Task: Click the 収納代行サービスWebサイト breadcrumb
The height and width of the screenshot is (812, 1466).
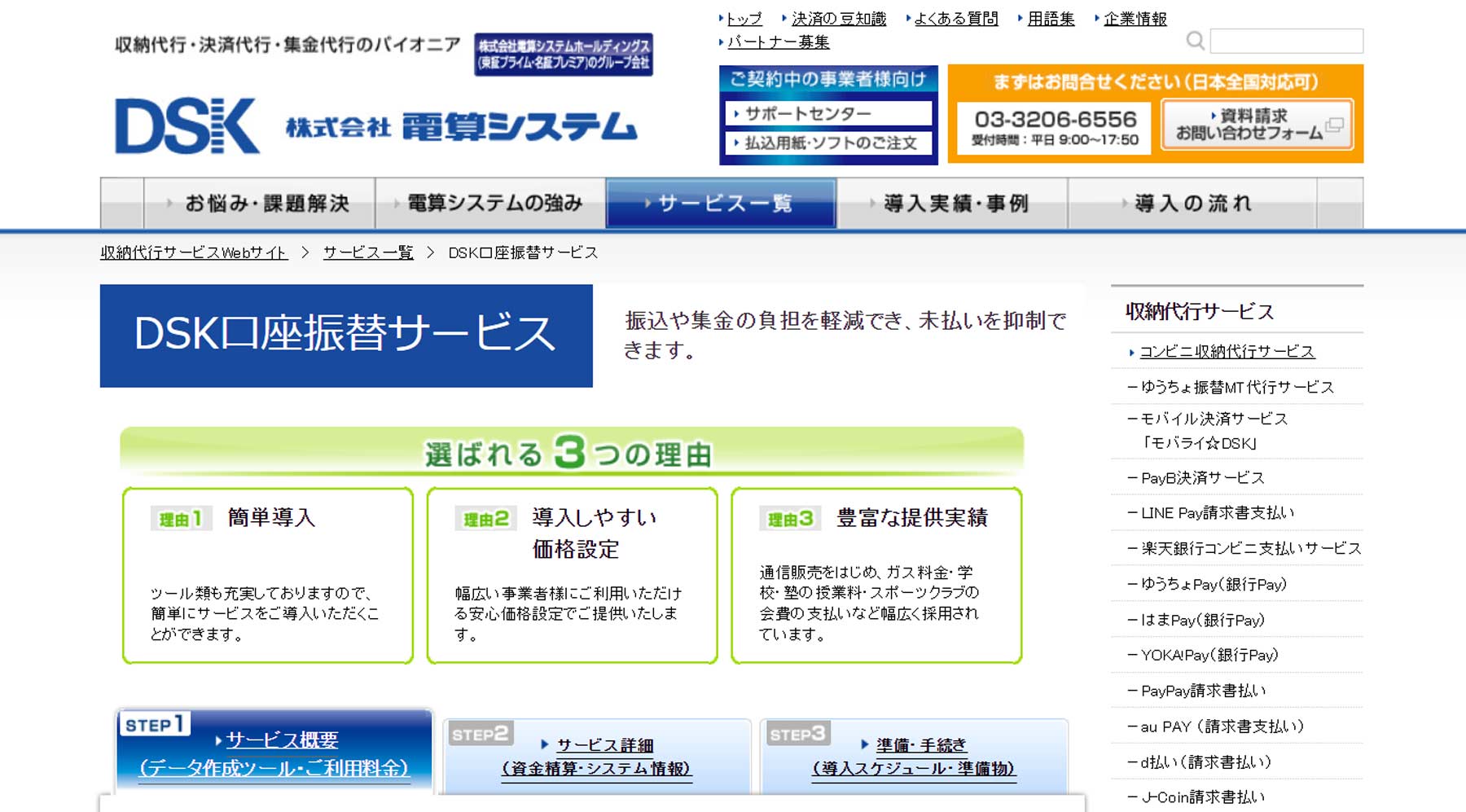Action: pyautogui.click(x=192, y=252)
